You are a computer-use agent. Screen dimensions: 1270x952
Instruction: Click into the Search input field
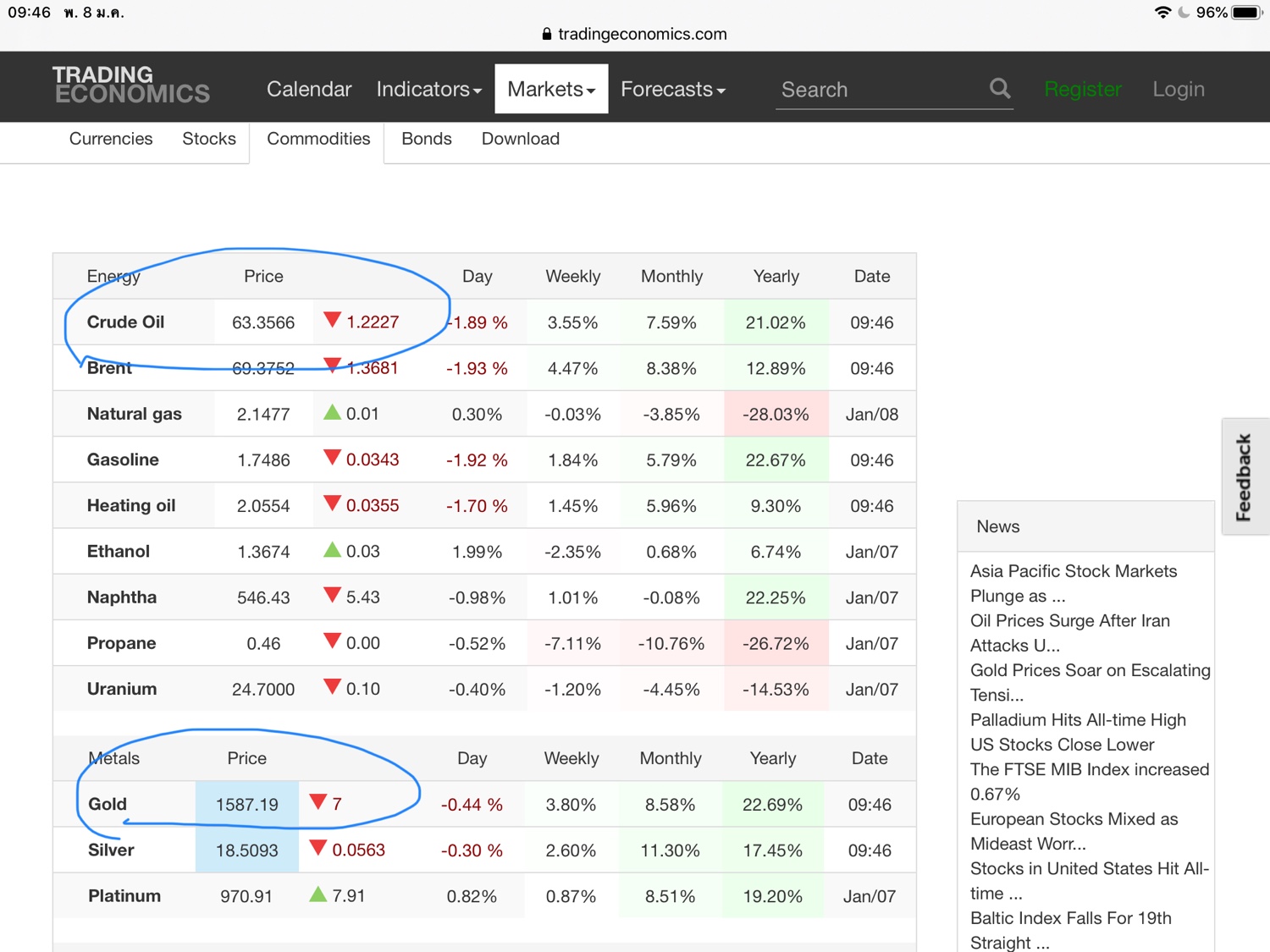point(876,90)
